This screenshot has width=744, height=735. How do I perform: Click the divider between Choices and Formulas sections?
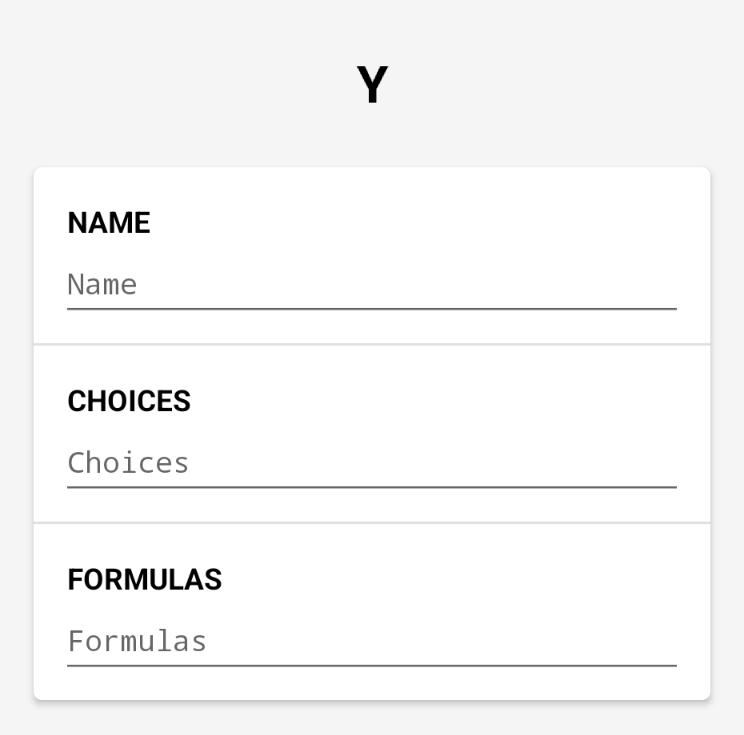coord(371,523)
